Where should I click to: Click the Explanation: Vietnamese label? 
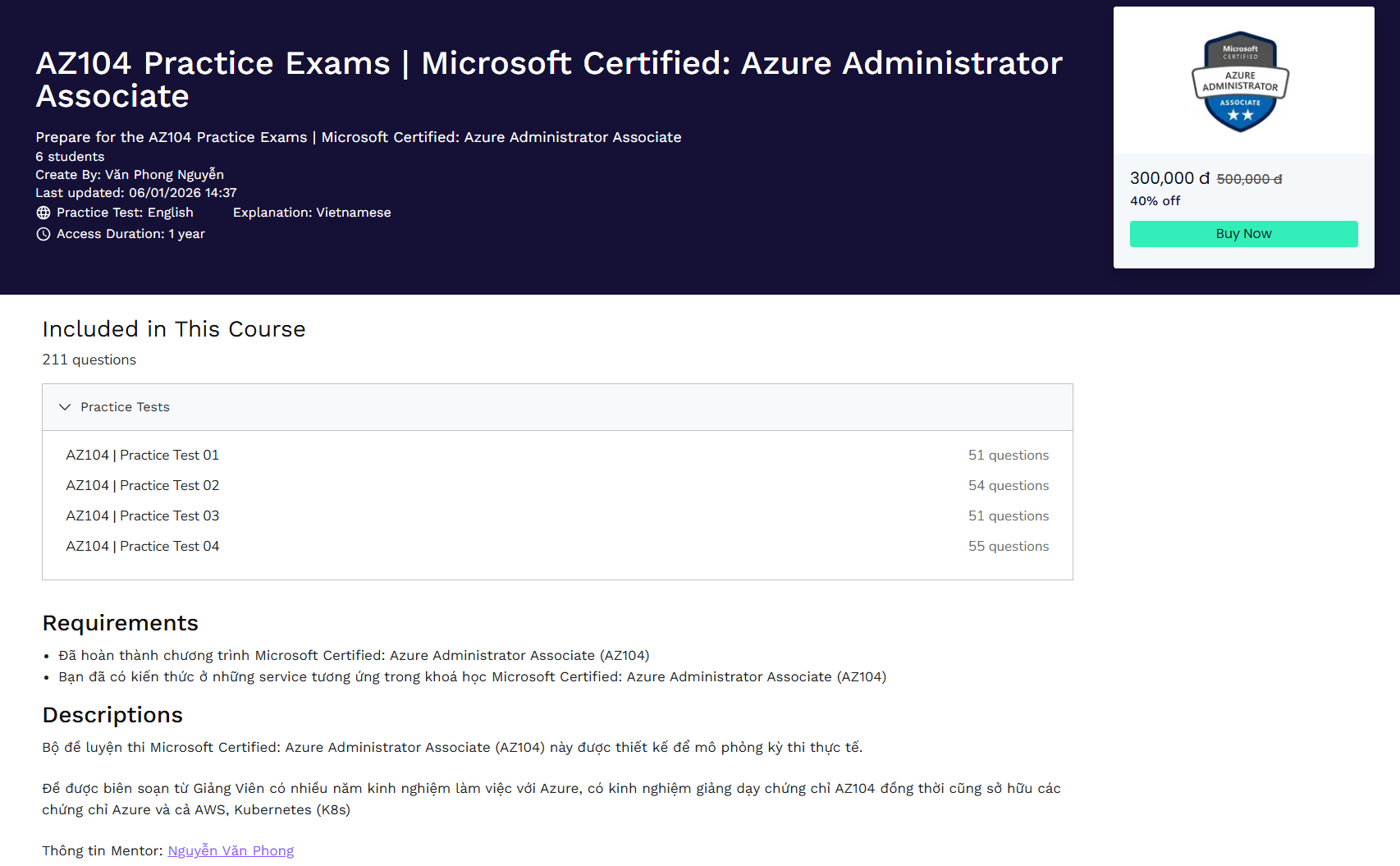pos(312,213)
